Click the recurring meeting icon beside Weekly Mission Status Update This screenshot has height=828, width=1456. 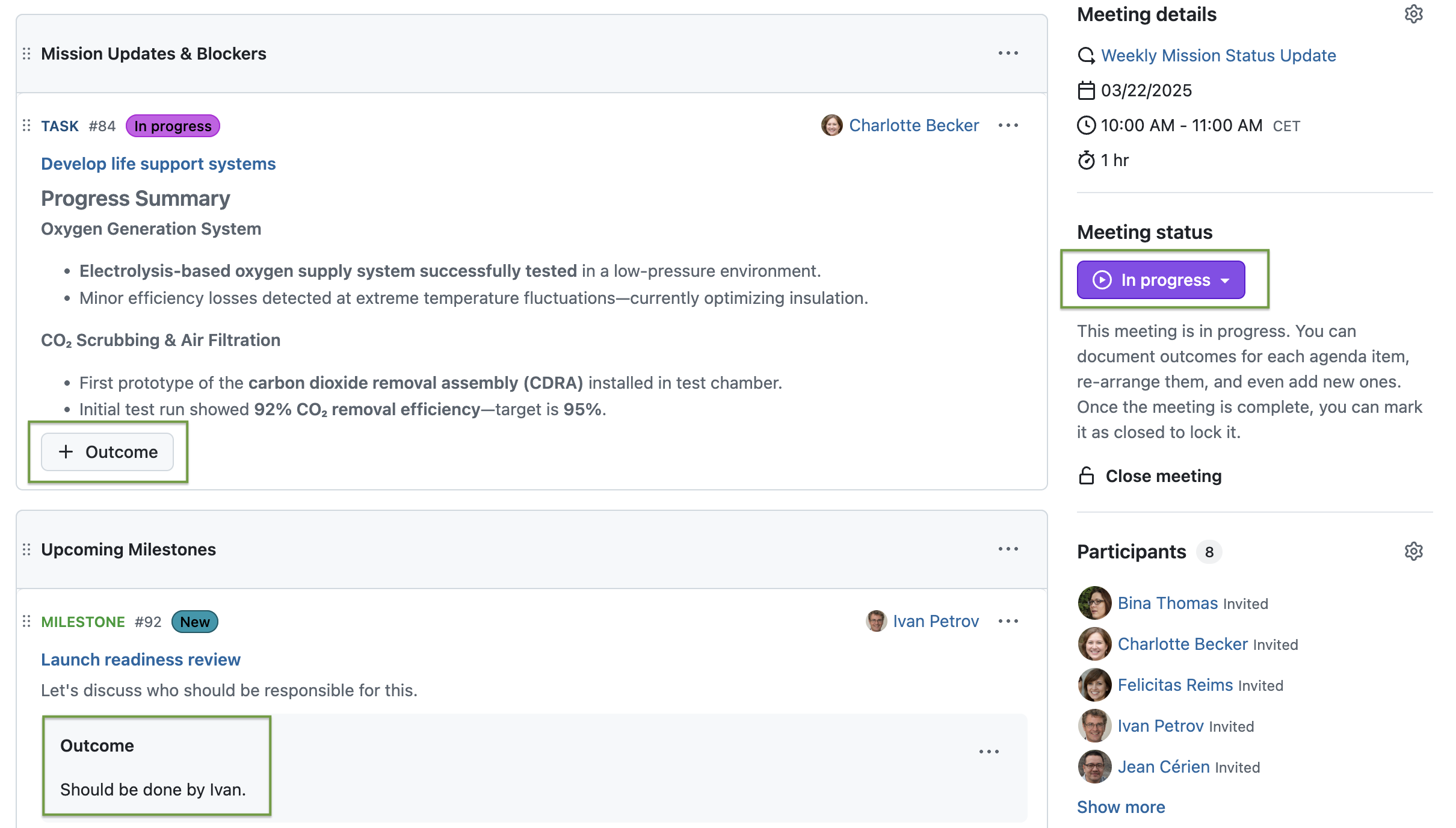pos(1087,55)
